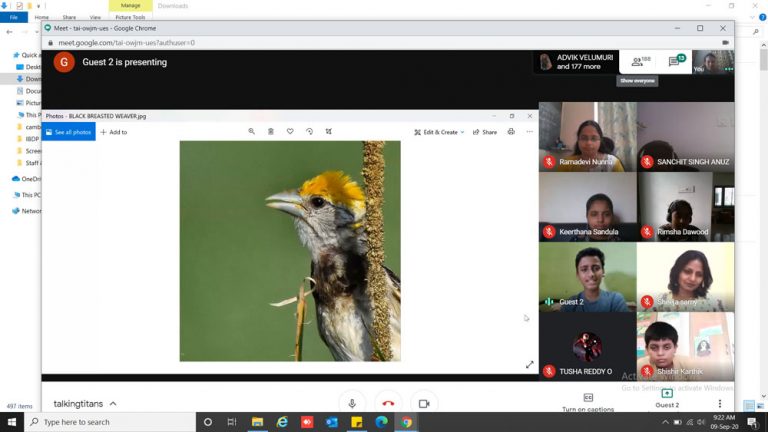Click your self-view thumbnail labeled You
768x432 pixels.
pos(713,62)
